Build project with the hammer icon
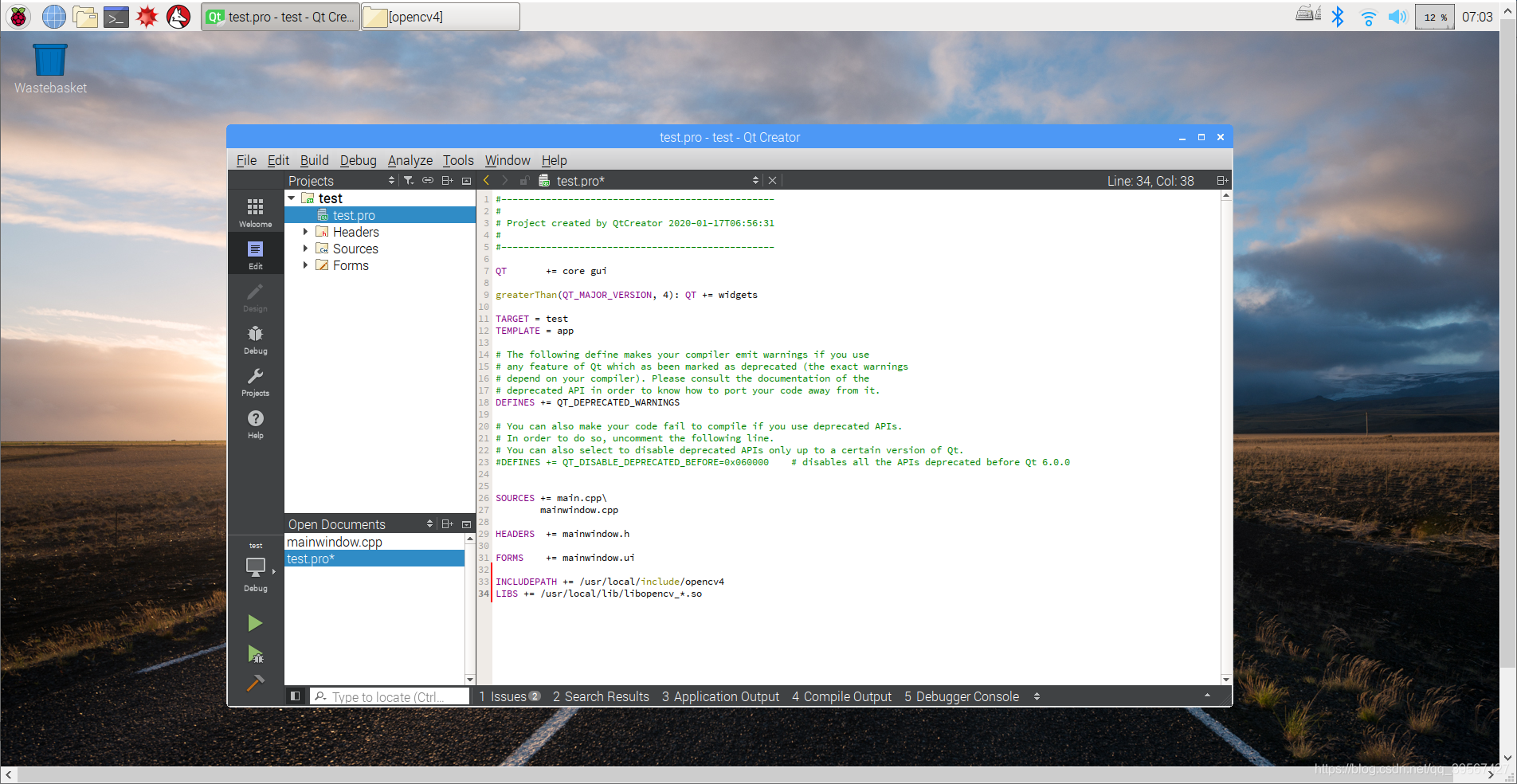Image resolution: width=1517 pixels, height=784 pixels. pos(255,683)
